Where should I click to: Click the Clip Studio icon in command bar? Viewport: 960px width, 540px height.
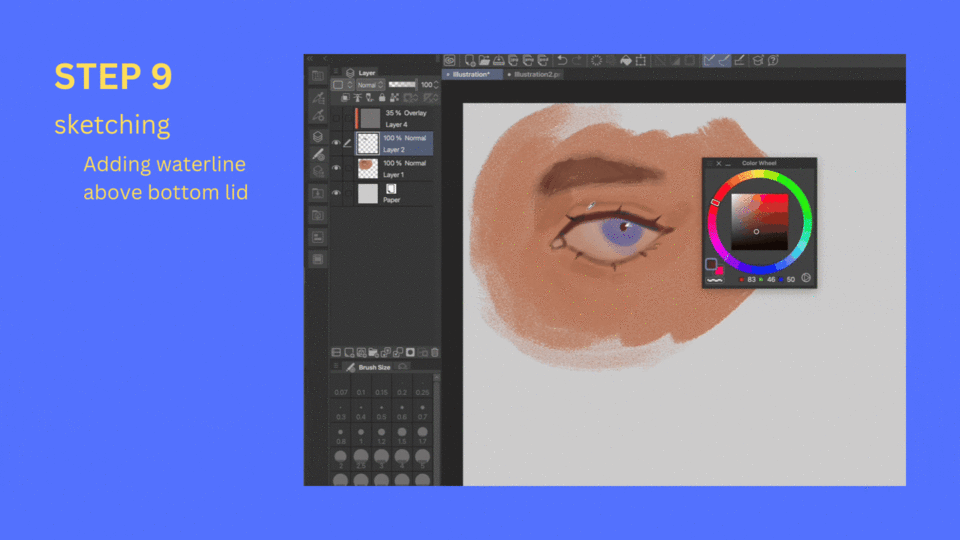(x=450, y=60)
